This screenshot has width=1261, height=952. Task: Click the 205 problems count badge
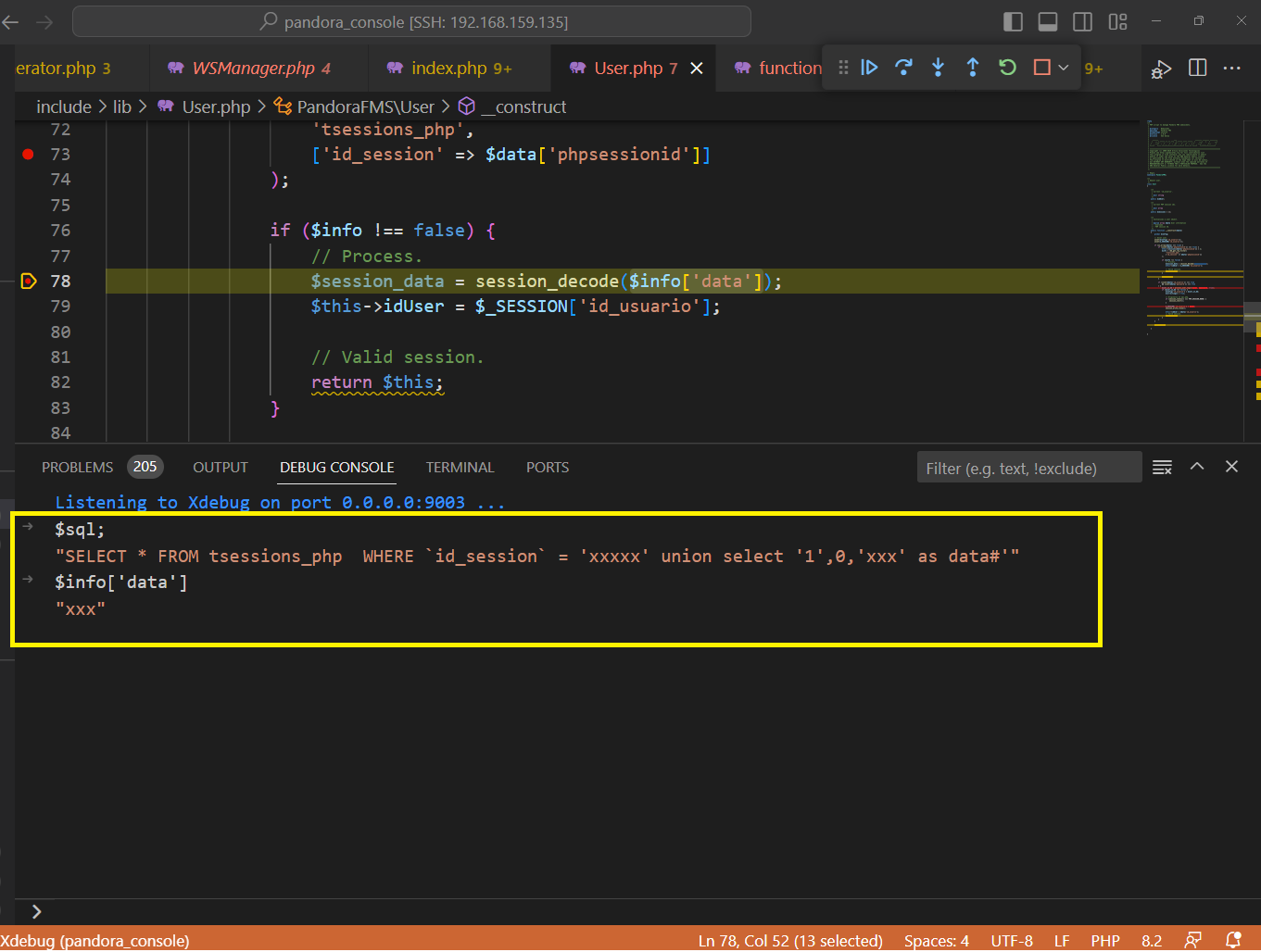pyautogui.click(x=145, y=467)
